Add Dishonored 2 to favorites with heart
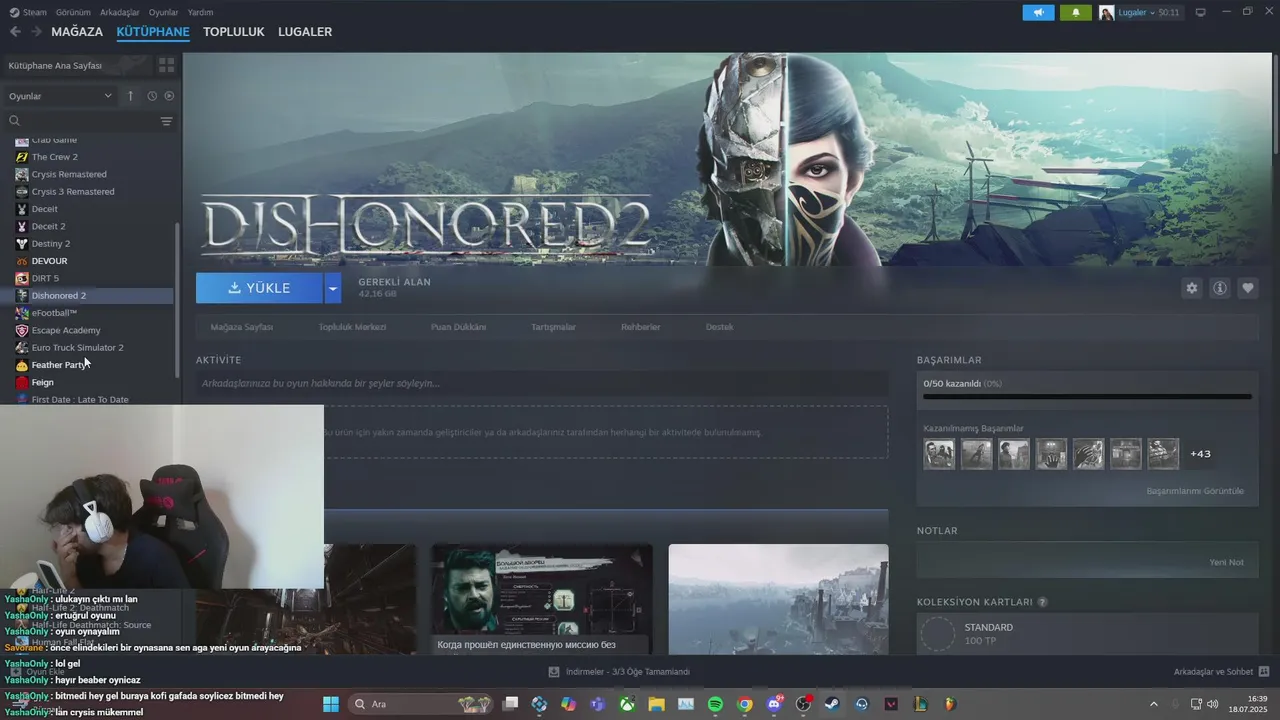The height and width of the screenshot is (720, 1280). point(1248,288)
